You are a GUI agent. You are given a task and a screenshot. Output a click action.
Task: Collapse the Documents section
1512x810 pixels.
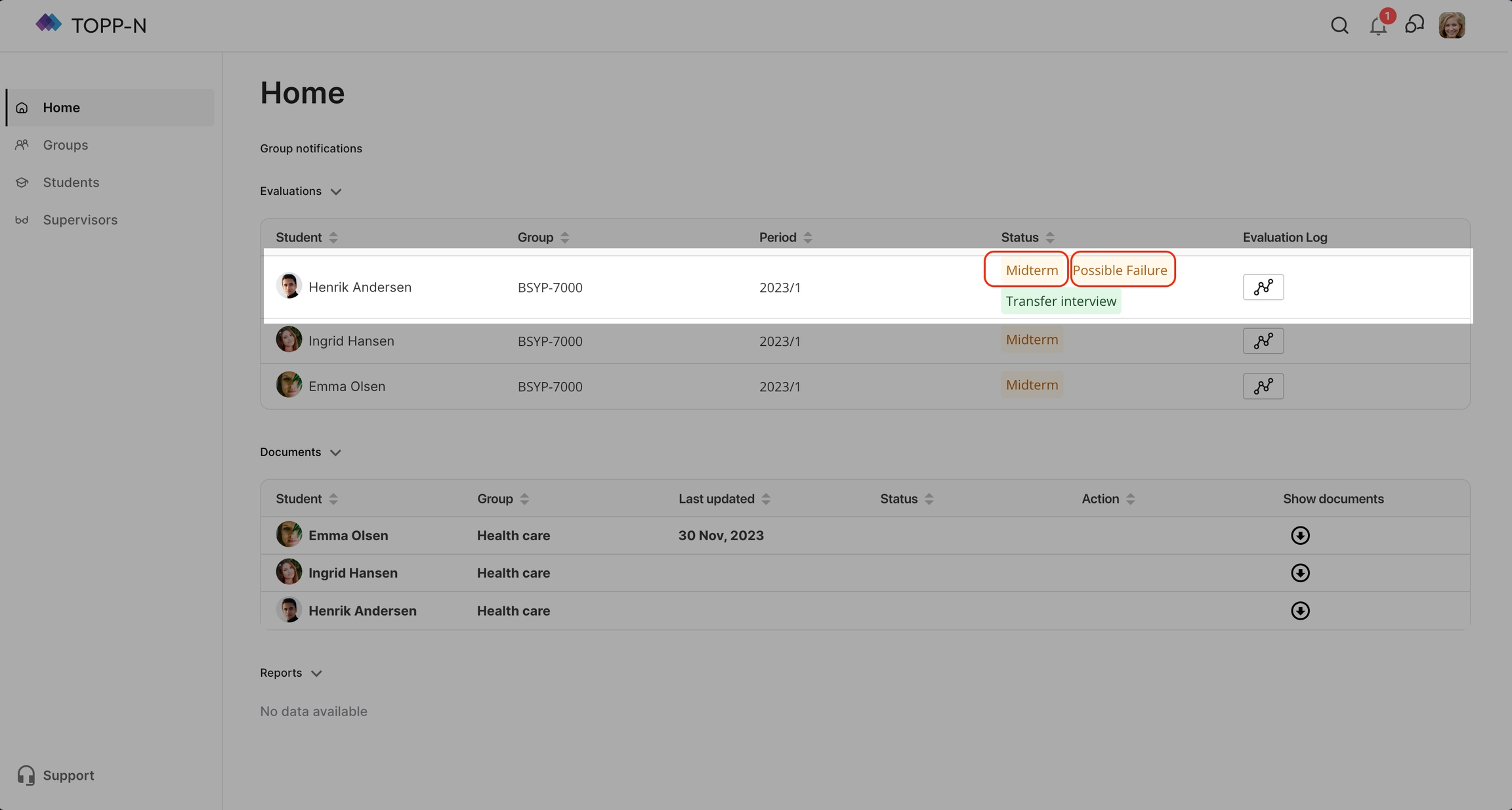335,453
